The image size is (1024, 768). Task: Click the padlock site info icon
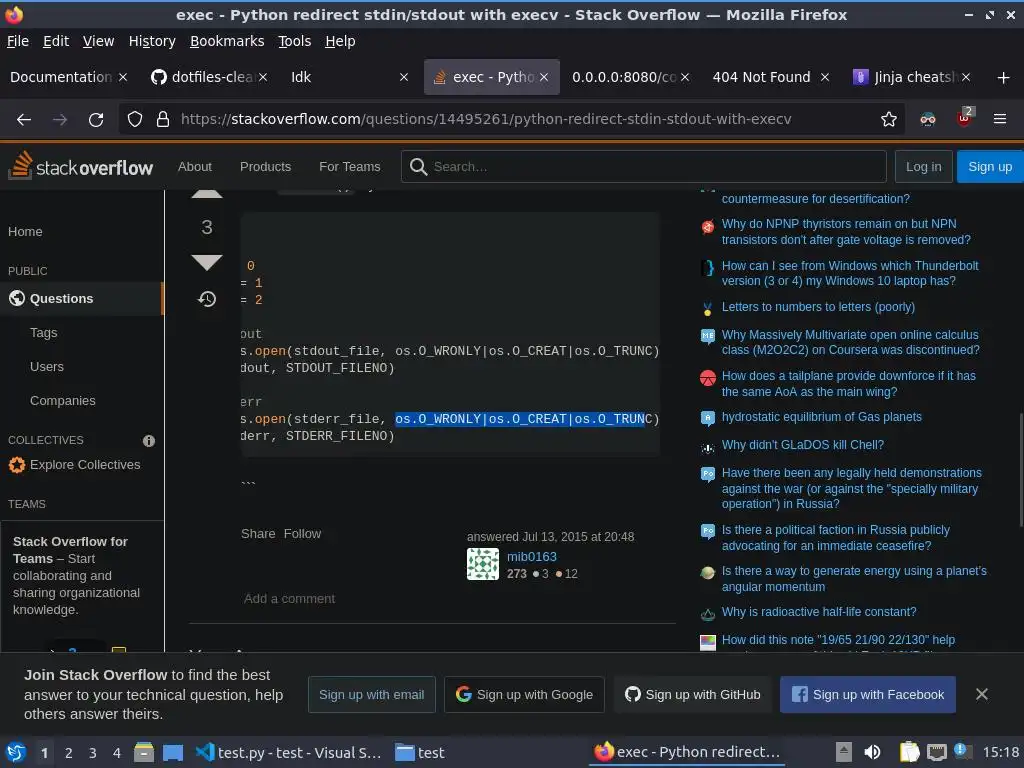coord(163,120)
